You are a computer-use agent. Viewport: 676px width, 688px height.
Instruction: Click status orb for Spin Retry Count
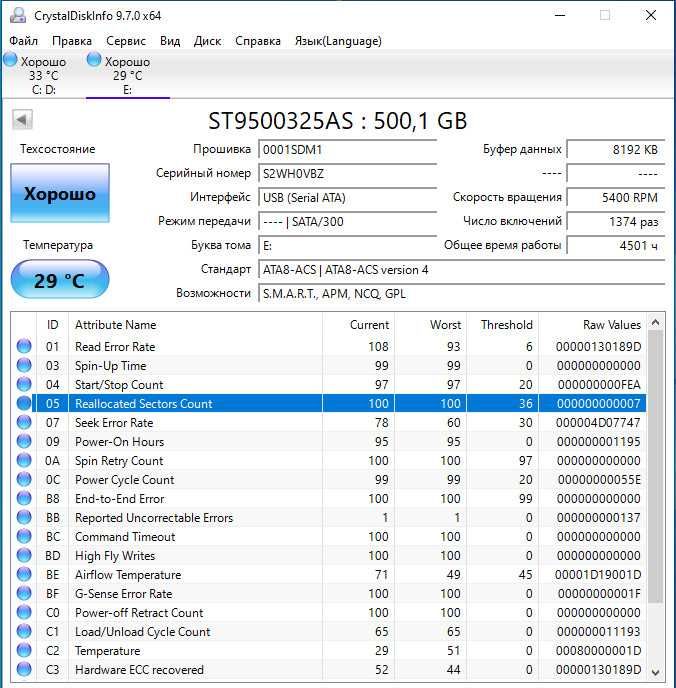click(24, 460)
